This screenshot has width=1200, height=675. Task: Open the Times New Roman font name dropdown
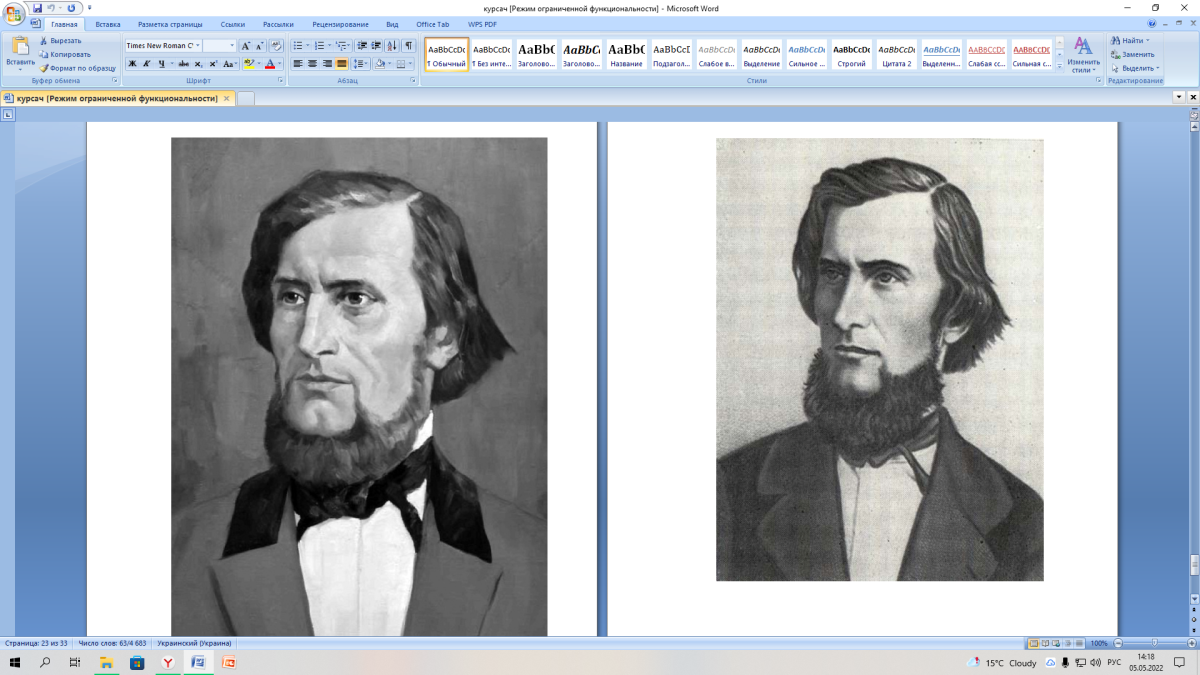point(198,46)
